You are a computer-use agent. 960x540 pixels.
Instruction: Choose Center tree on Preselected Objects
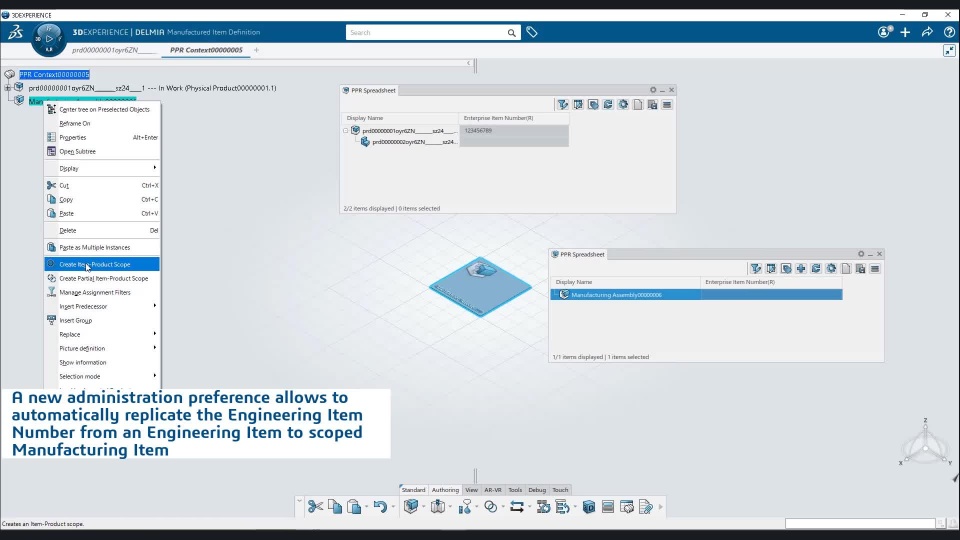(x=102, y=110)
